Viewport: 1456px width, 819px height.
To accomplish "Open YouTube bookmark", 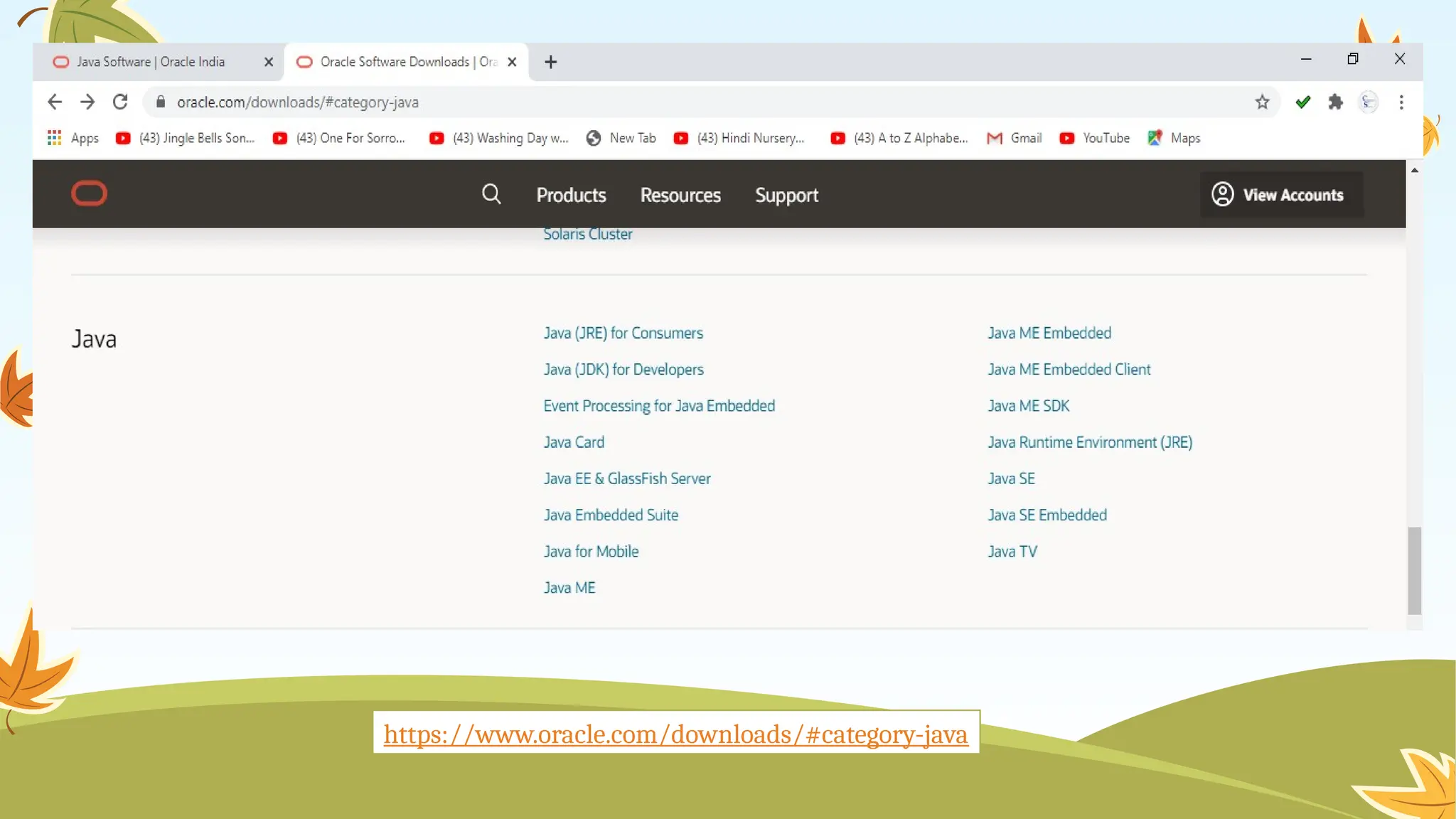I will coord(1094,138).
